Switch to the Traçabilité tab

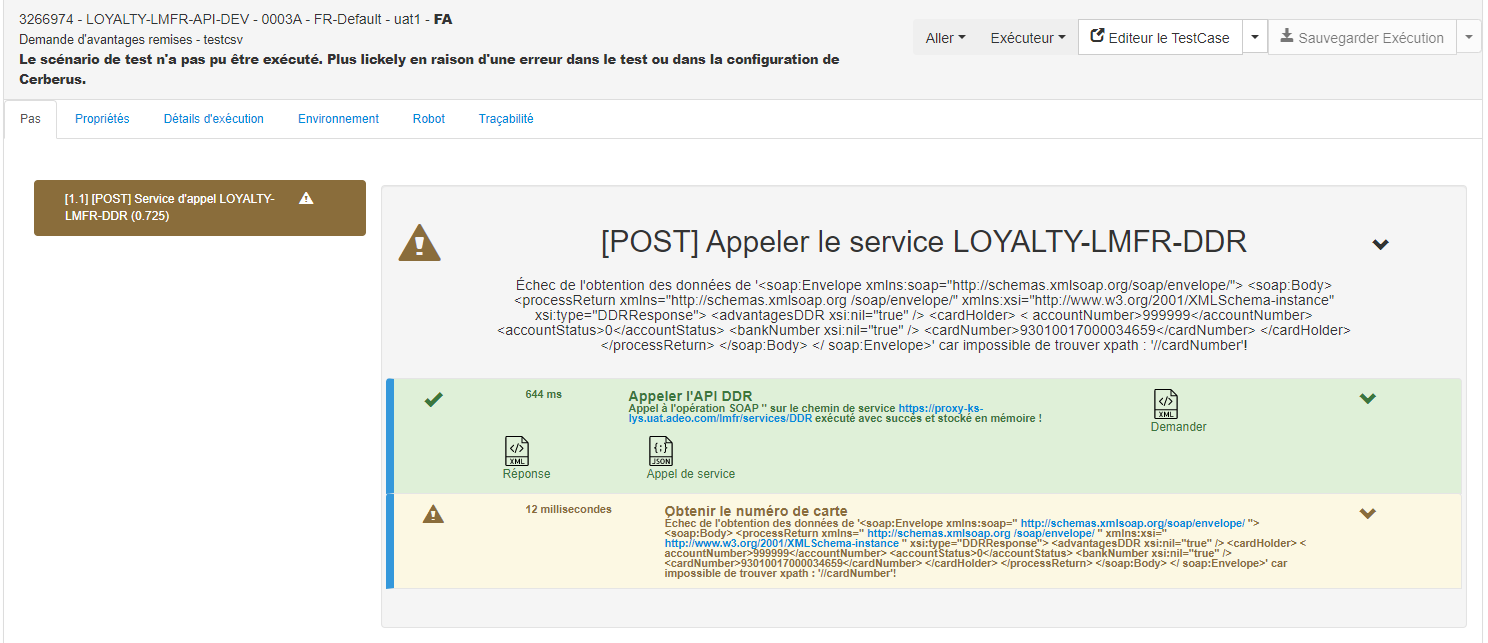point(506,119)
